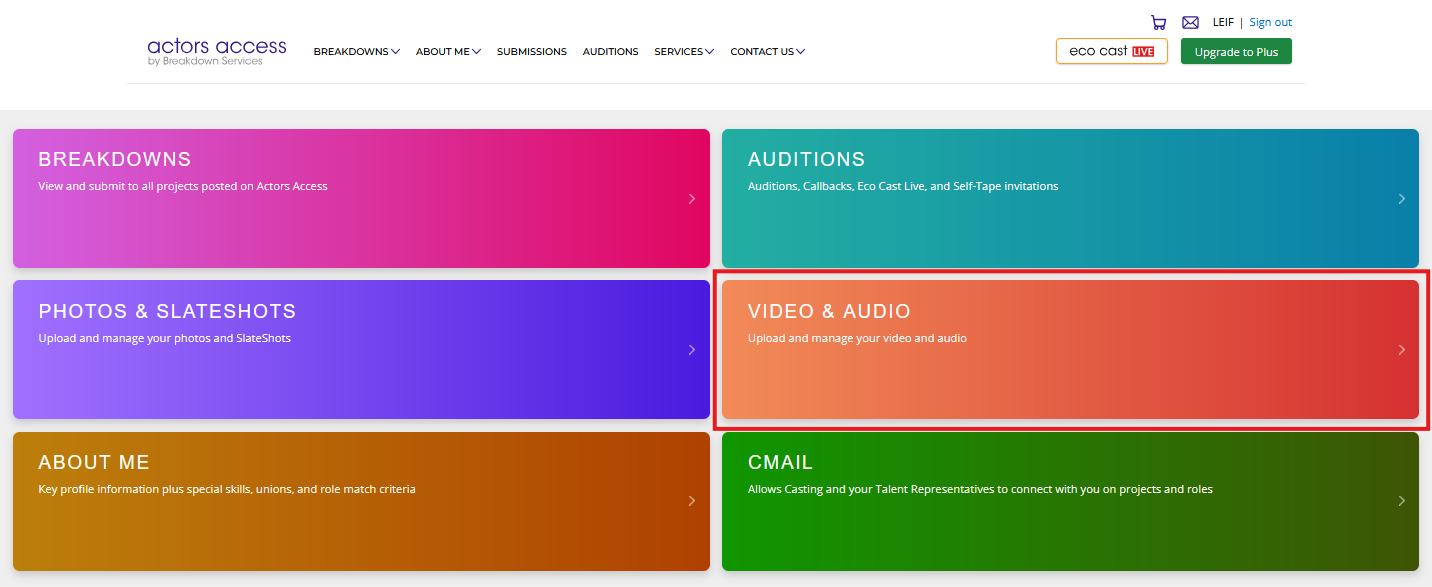
Task: Go to Auditions in the nav bar
Action: coord(610,52)
